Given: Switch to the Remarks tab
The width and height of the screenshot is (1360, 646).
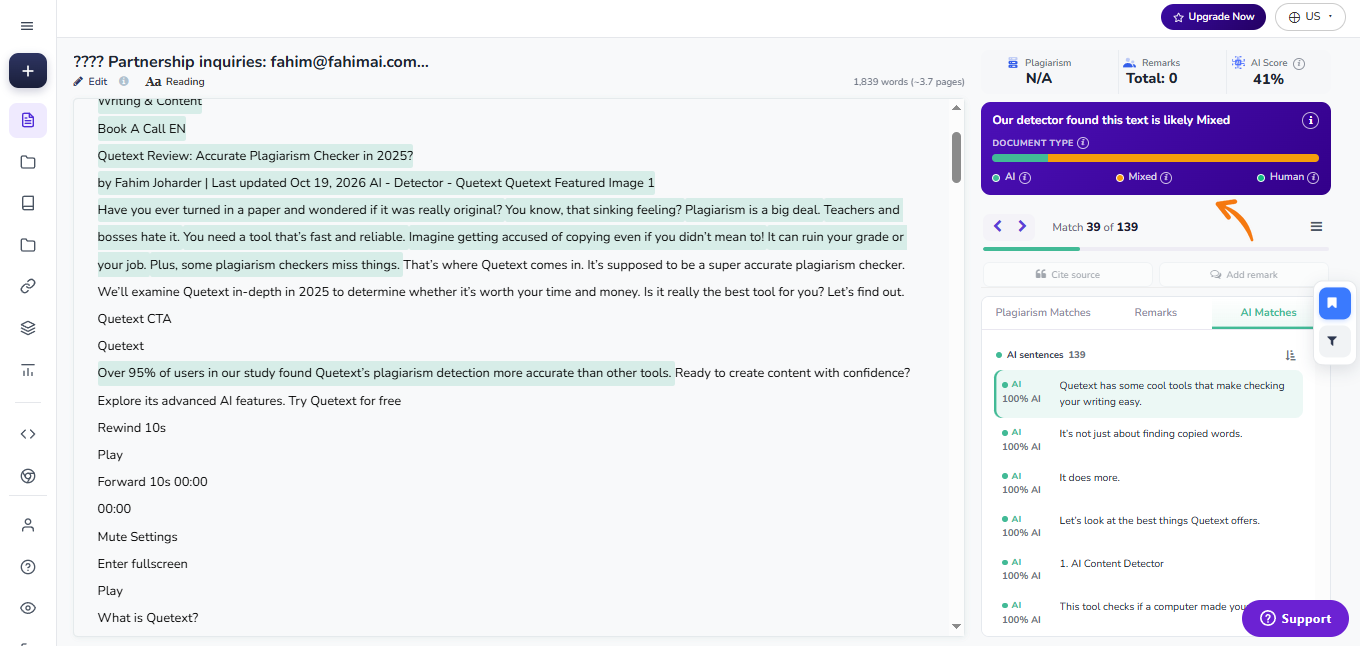Looking at the screenshot, I should click(x=1156, y=313).
